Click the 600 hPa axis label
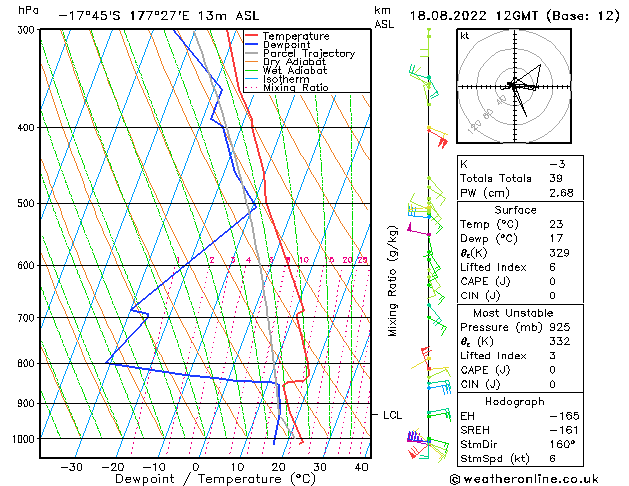Viewport: 629px width, 486px height. pyautogui.click(x=28, y=265)
